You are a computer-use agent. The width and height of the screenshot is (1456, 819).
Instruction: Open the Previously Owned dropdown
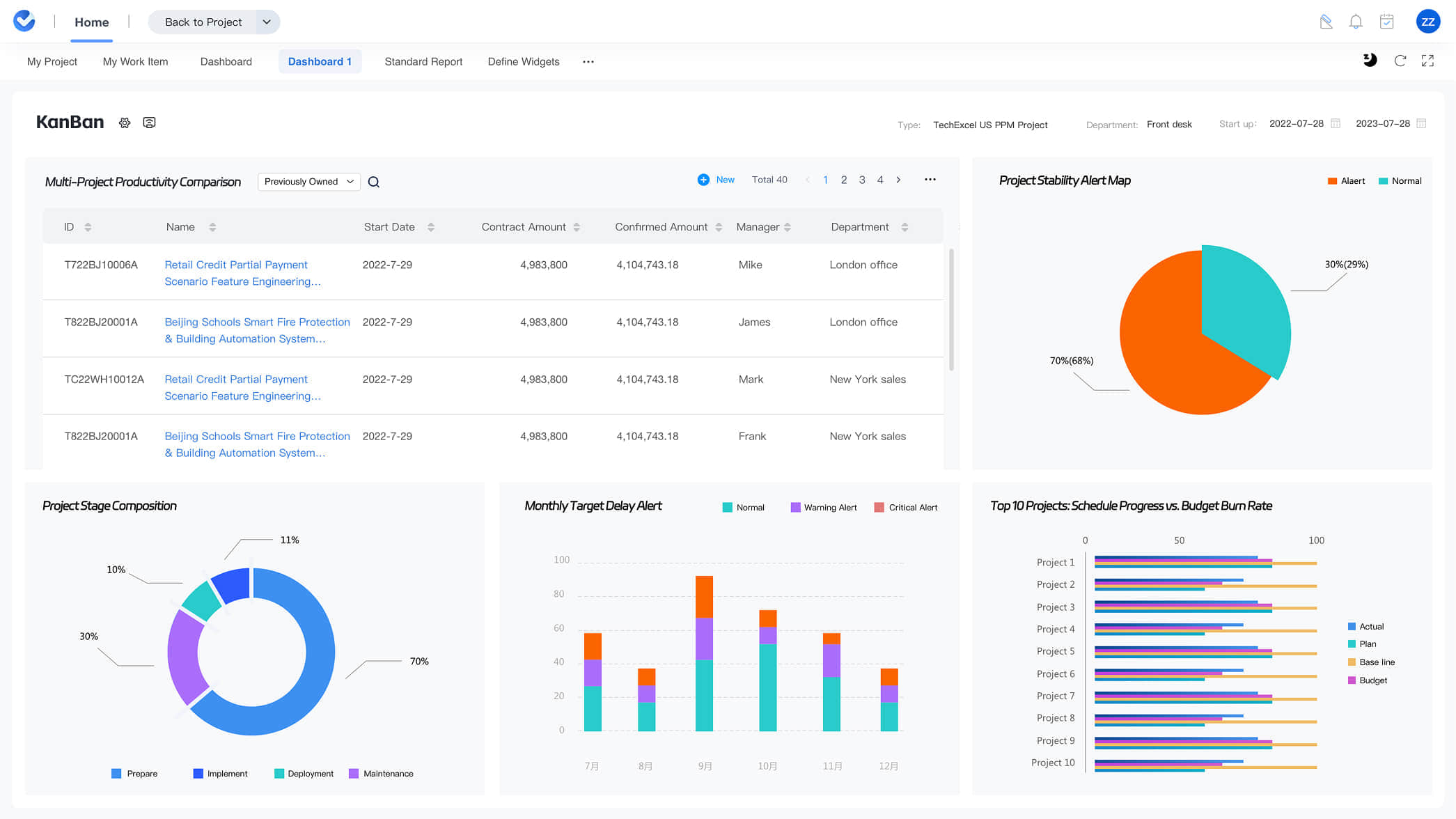click(308, 182)
